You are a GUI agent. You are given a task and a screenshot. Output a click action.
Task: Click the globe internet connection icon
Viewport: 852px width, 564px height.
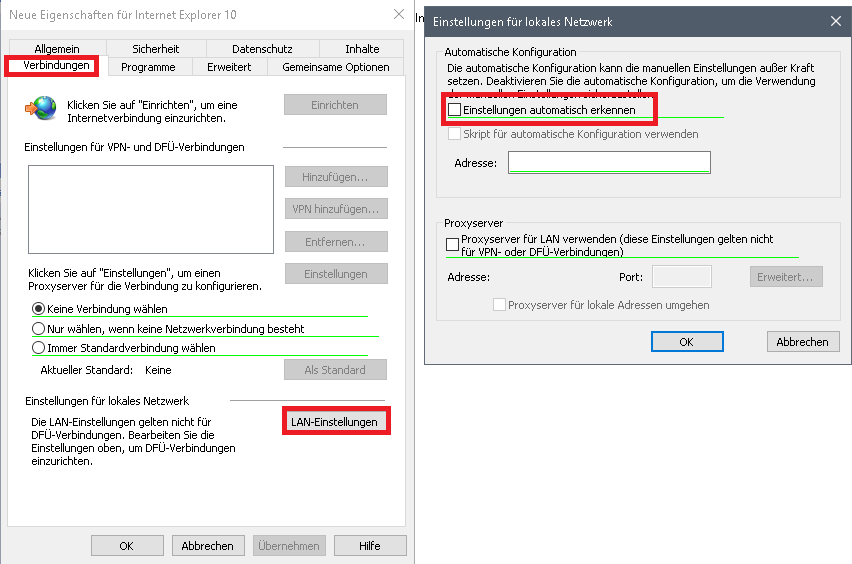[x=41, y=108]
